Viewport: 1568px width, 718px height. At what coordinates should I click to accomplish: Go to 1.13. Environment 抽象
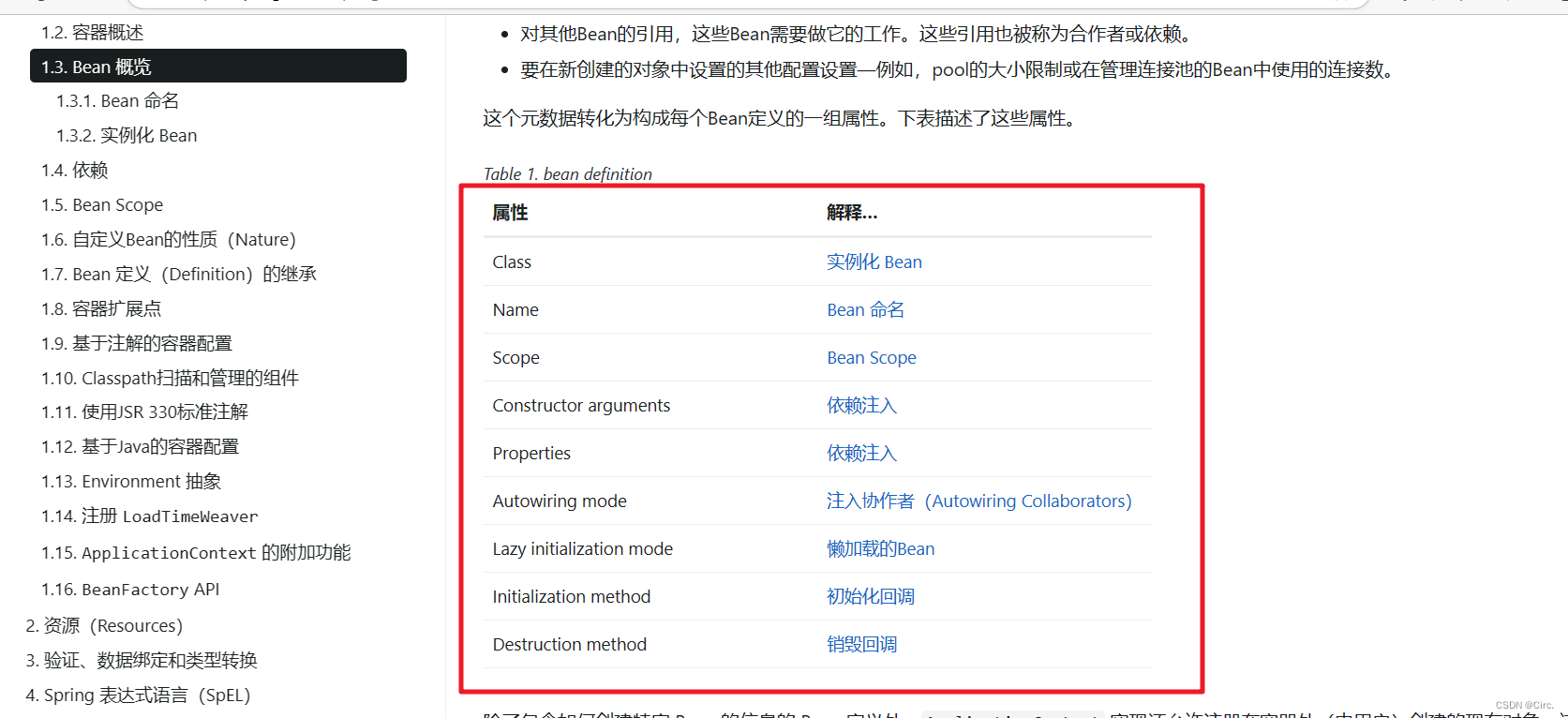point(131,482)
